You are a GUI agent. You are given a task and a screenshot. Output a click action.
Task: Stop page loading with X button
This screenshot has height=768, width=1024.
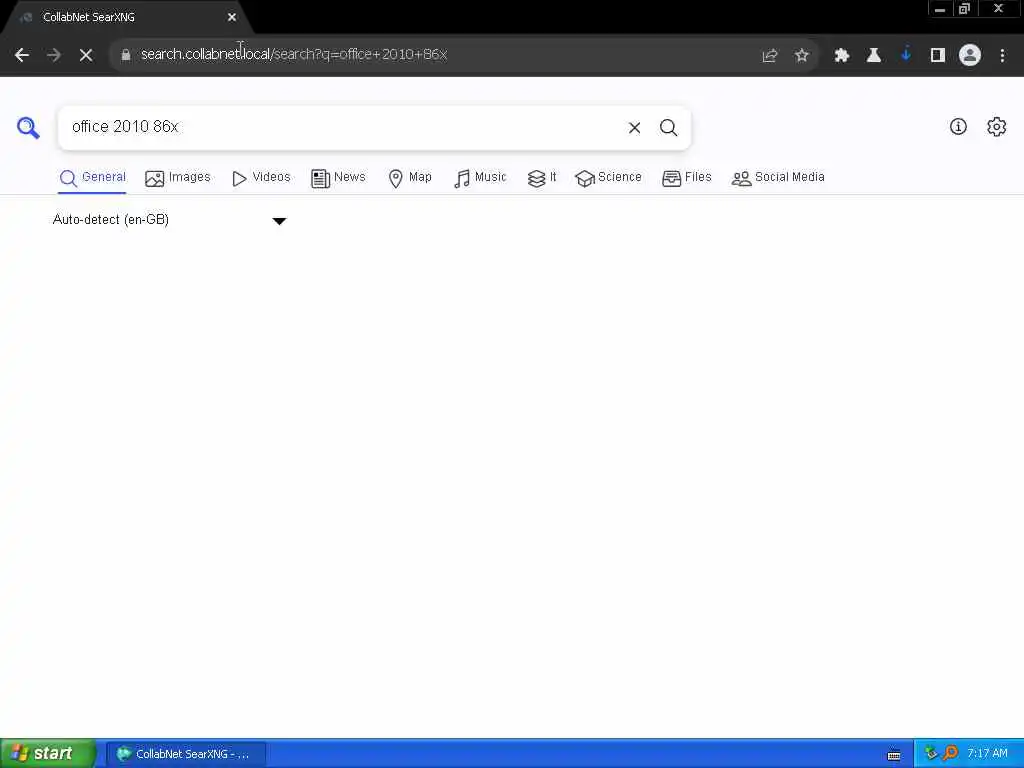[86, 55]
